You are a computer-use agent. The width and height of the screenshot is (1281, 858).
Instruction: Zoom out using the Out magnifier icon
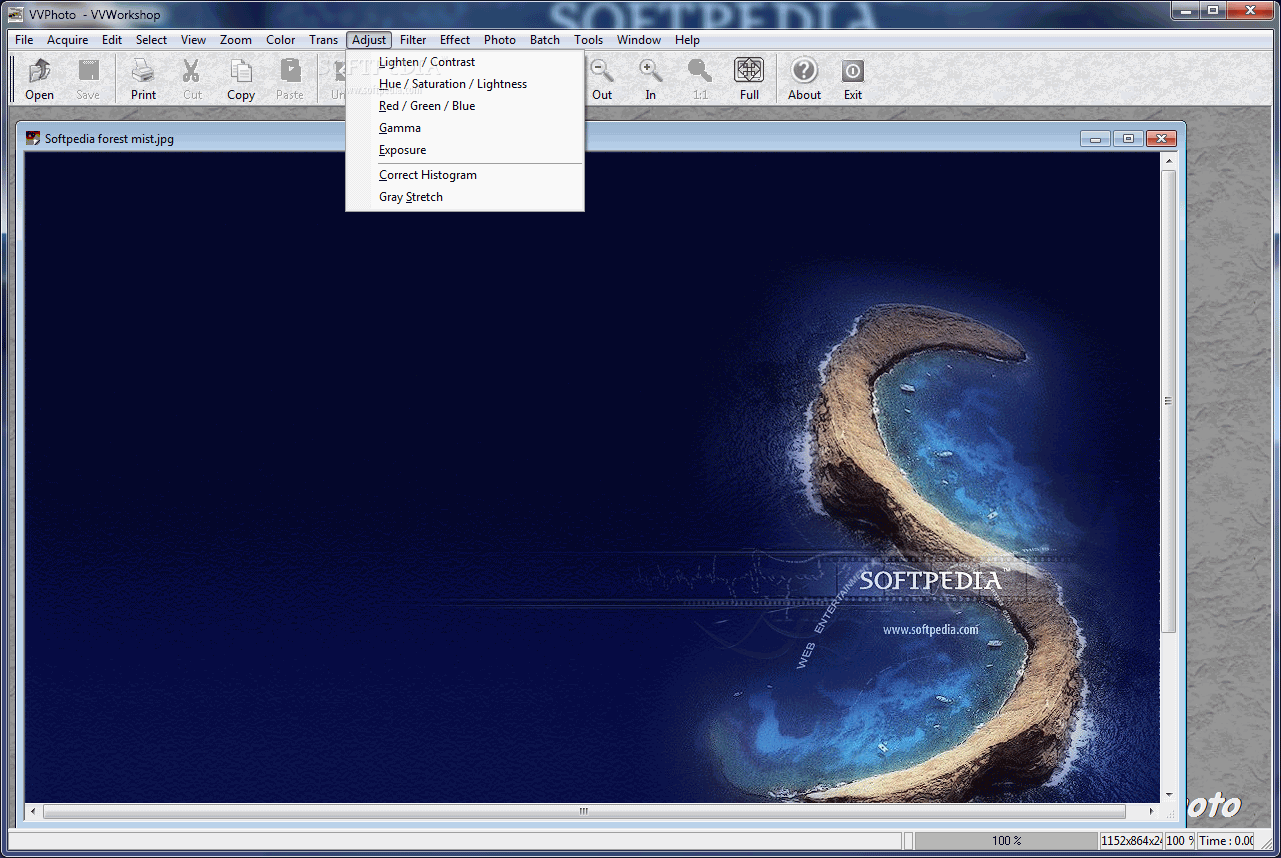pyautogui.click(x=602, y=79)
